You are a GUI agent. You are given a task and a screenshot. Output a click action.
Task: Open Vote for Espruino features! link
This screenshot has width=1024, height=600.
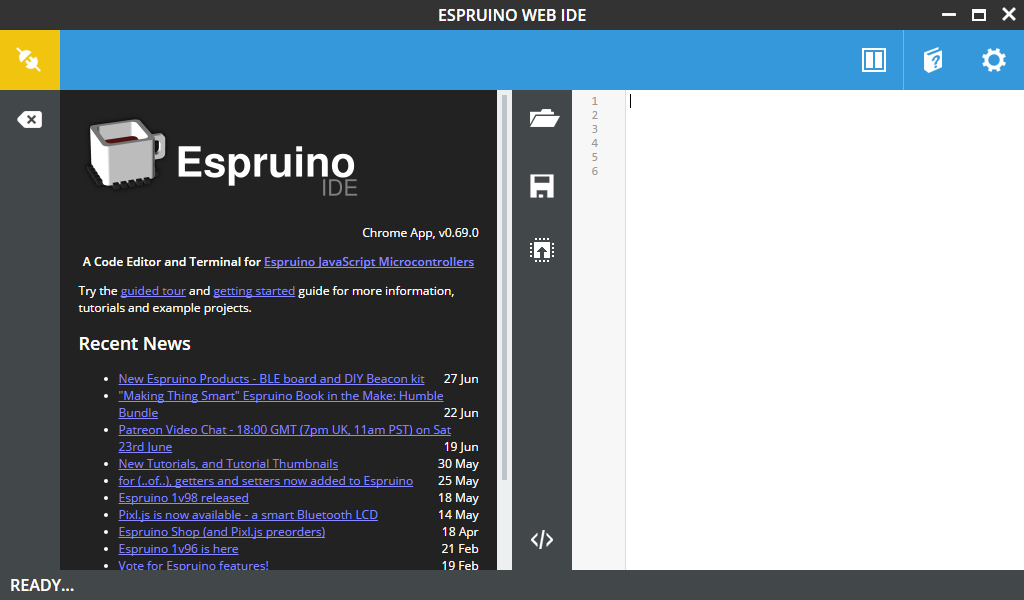[193, 565]
